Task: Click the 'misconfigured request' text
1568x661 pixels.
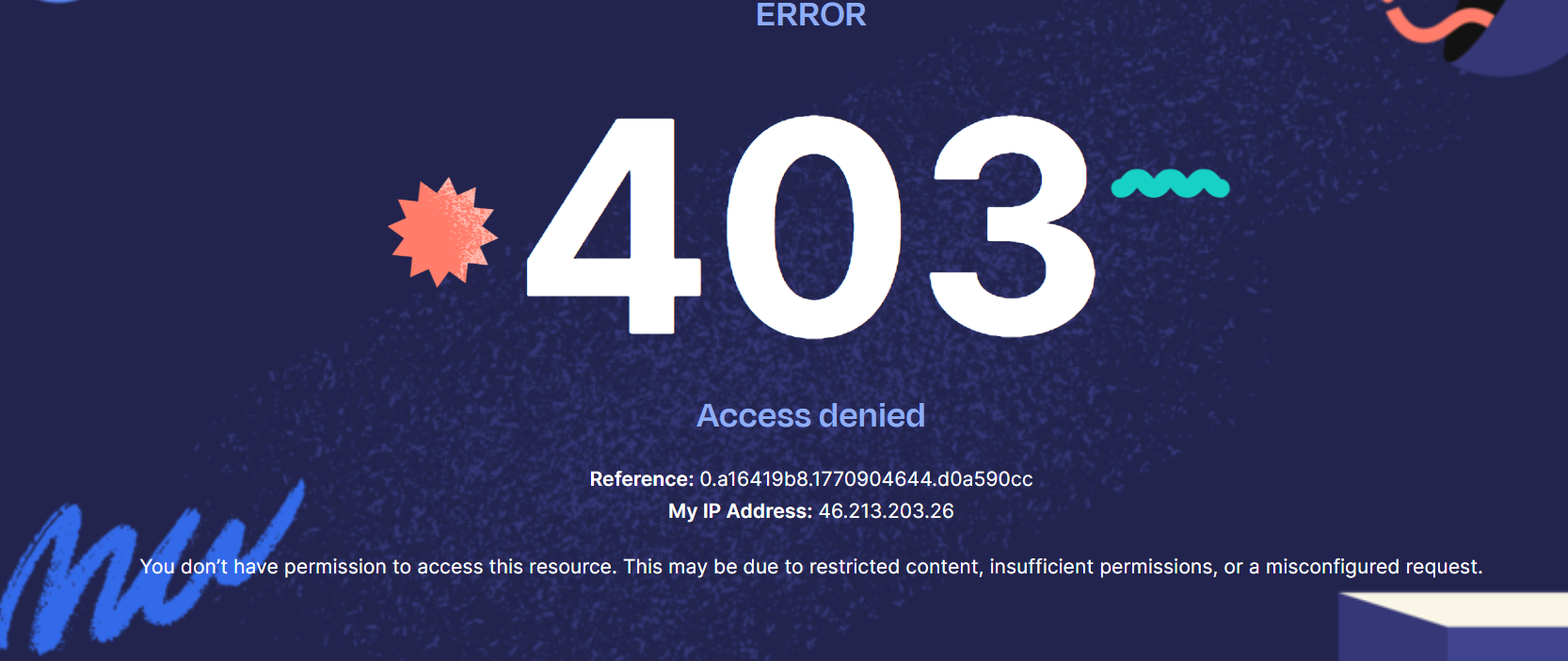Action: pyautogui.click(x=1373, y=567)
